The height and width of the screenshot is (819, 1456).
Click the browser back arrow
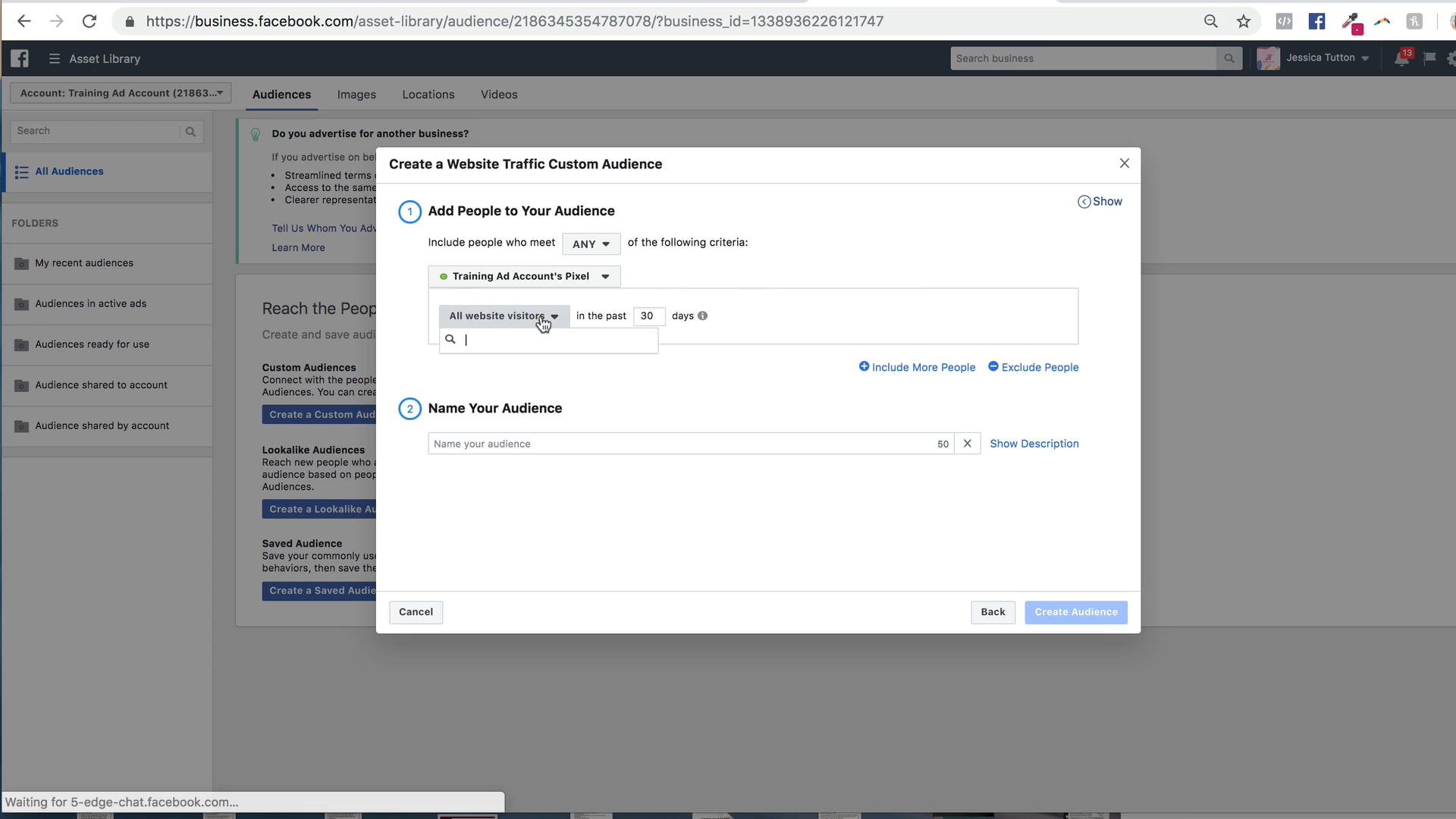click(24, 21)
